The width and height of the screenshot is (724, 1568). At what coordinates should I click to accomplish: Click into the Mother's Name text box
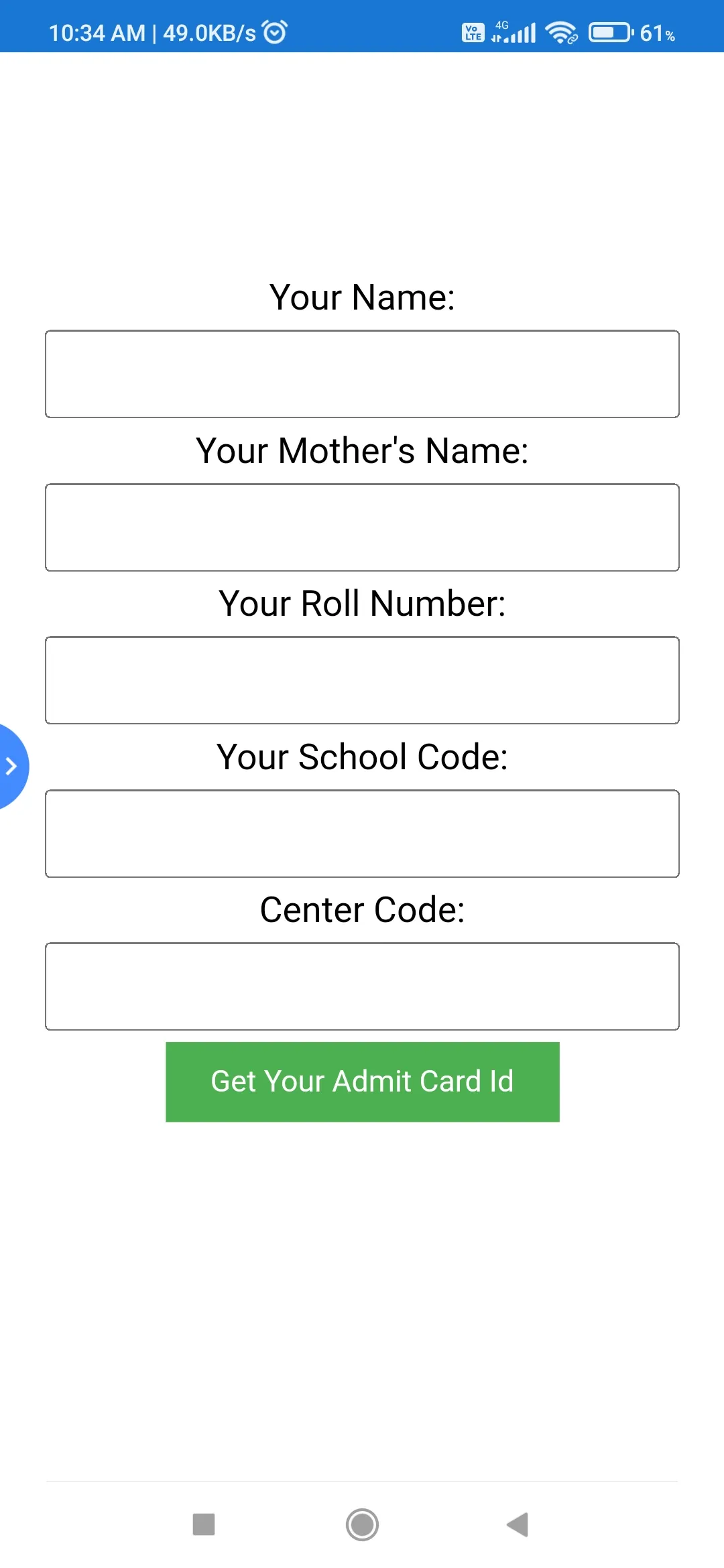(362, 527)
